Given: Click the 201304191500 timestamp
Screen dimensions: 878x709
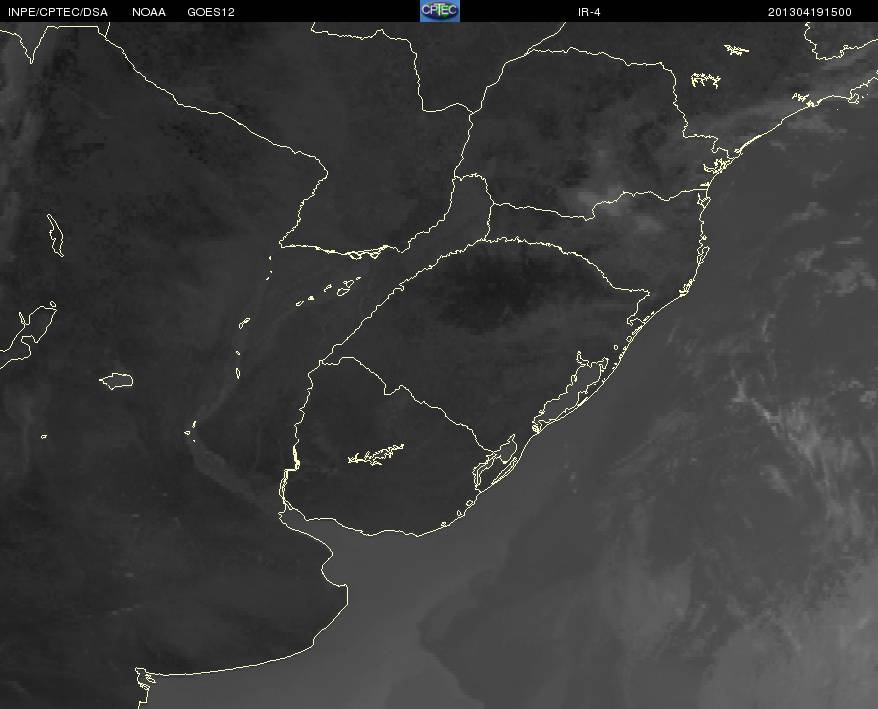Looking at the screenshot, I should point(810,12).
